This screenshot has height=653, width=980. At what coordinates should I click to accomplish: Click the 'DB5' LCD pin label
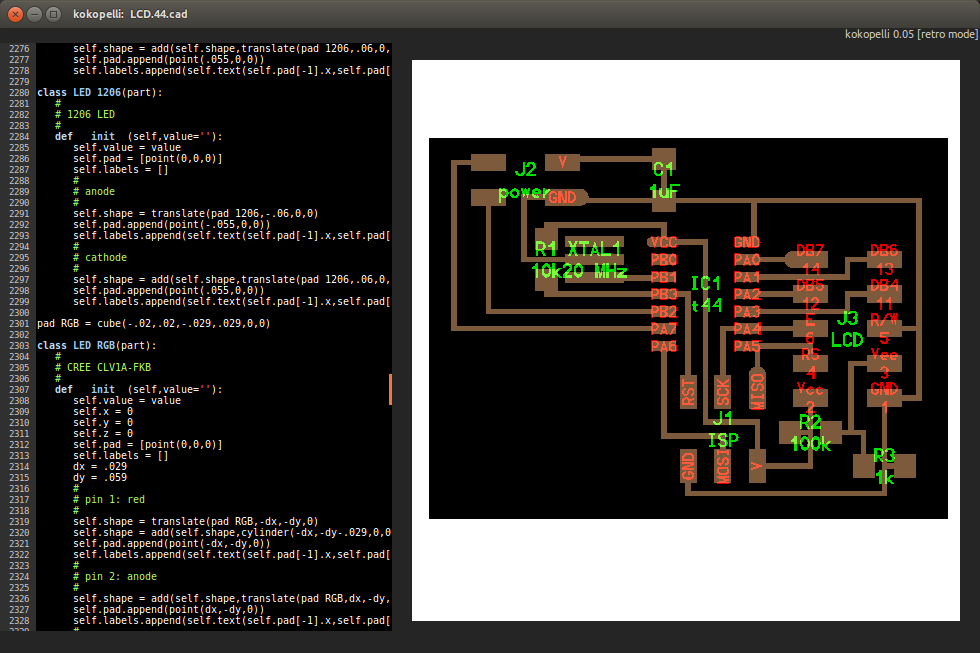[810, 286]
